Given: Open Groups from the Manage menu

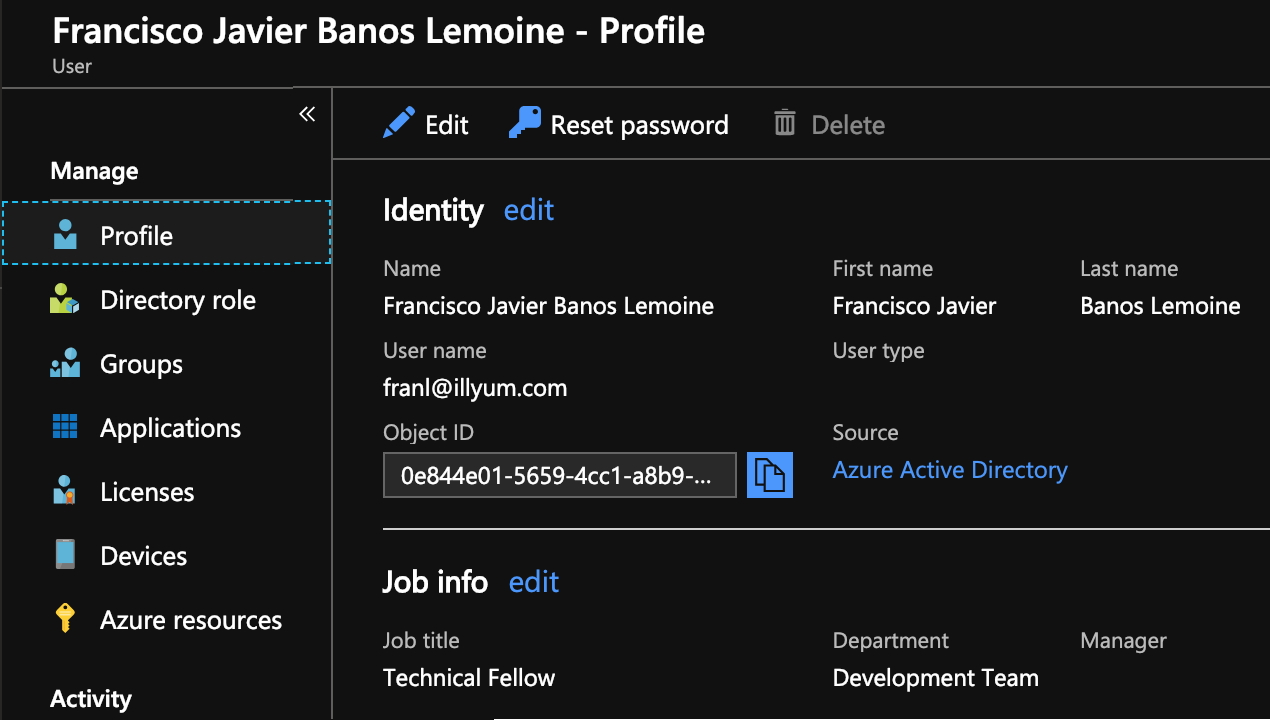Looking at the screenshot, I should pyautogui.click(x=140, y=362).
